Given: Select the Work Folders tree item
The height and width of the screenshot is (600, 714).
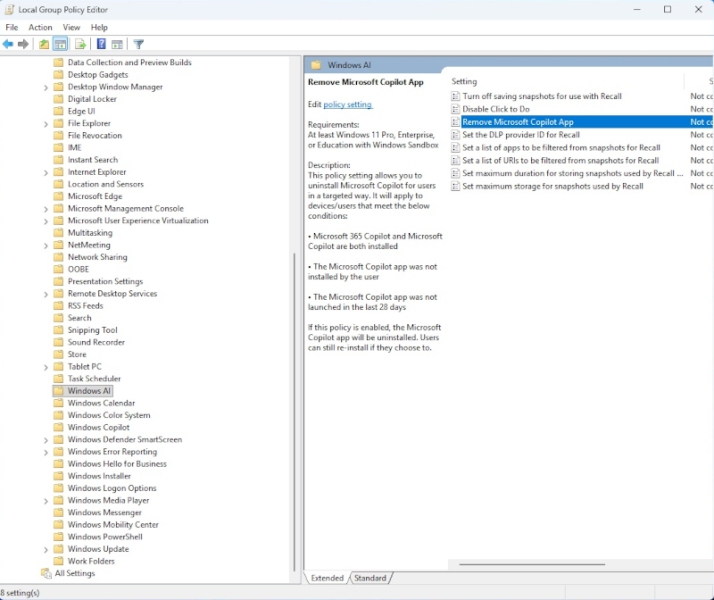Looking at the screenshot, I should click(x=91, y=561).
